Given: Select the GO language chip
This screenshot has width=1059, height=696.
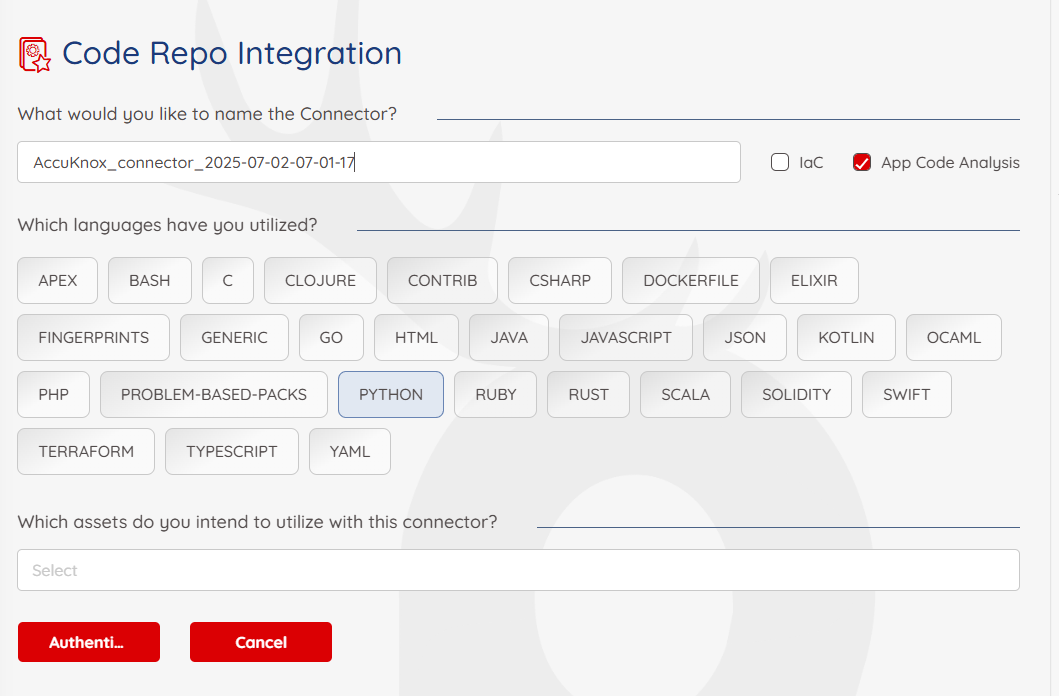Looking at the screenshot, I should click(x=332, y=338).
